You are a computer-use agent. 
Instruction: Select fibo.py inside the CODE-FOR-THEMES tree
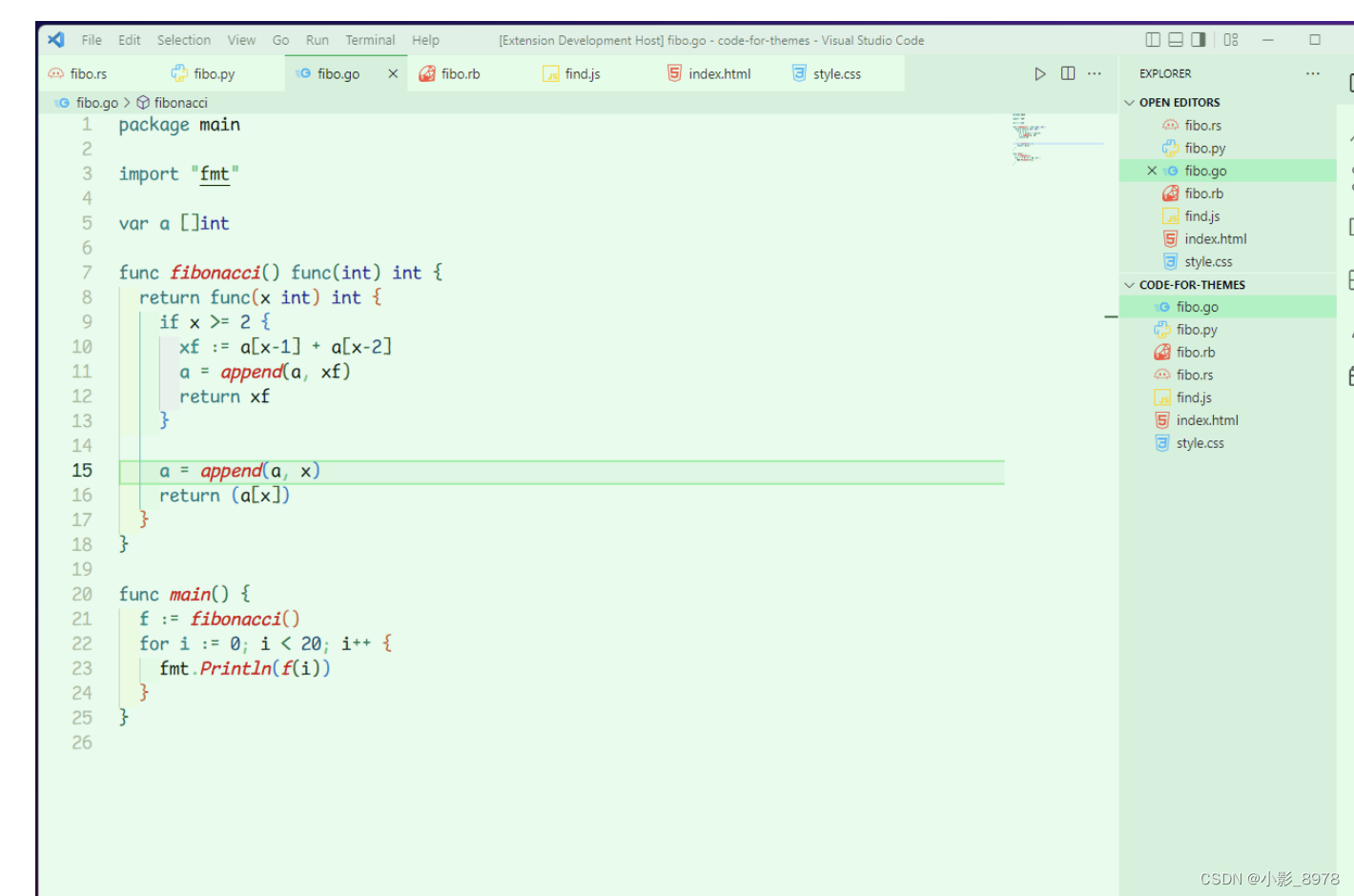click(1200, 329)
